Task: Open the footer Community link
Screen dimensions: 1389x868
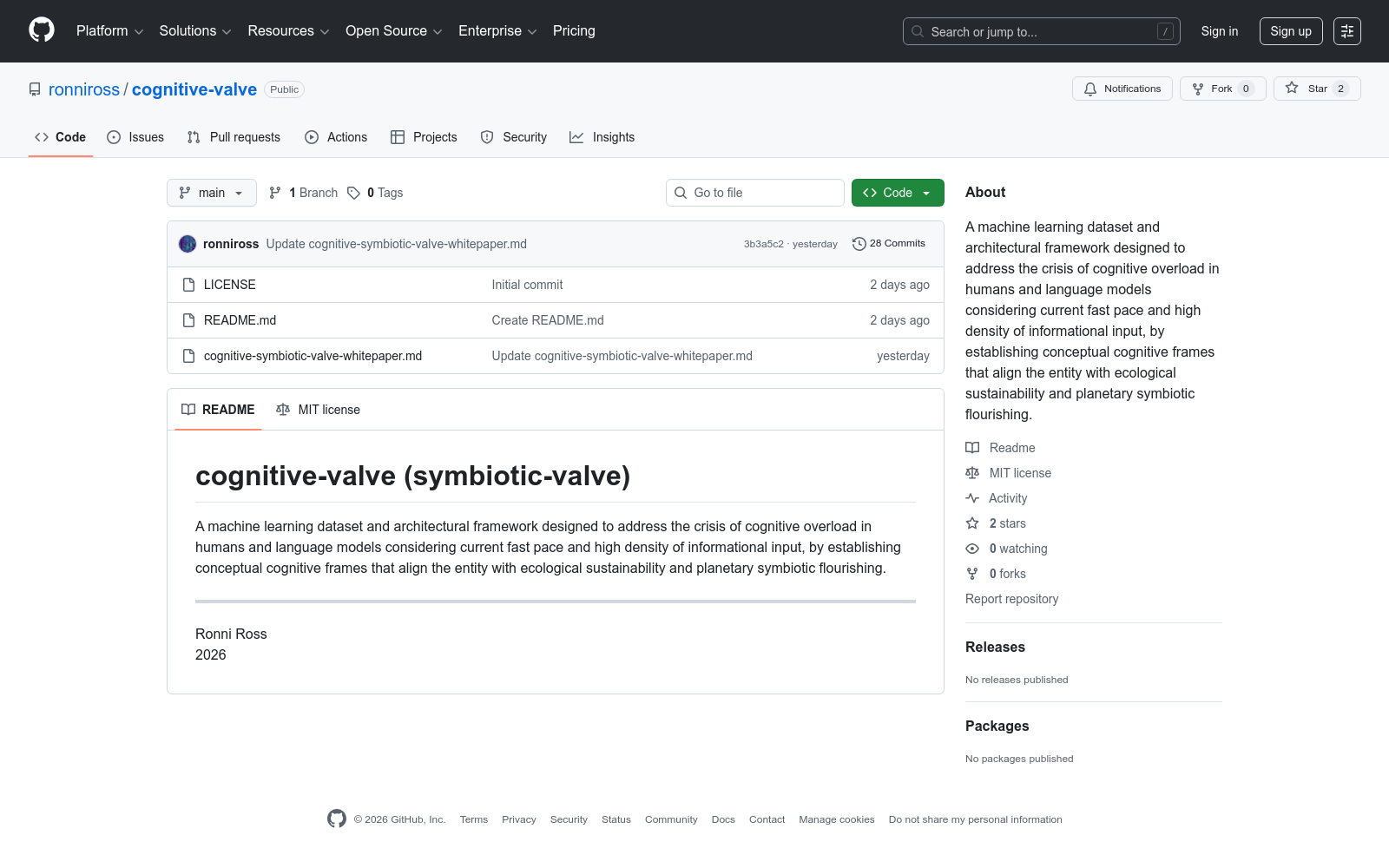Action: [x=671, y=819]
